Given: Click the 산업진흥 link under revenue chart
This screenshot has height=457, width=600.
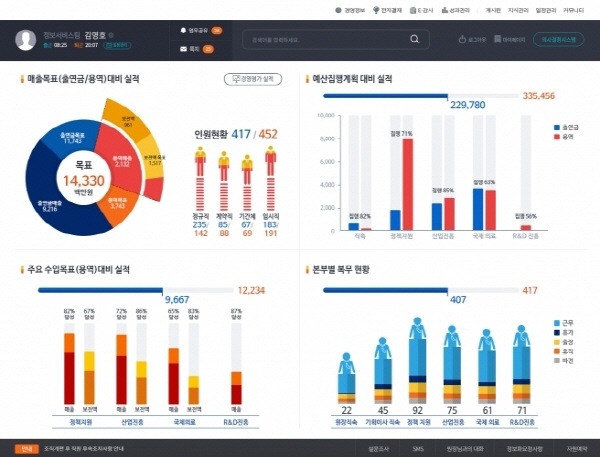Looking at the screenshot, I should (132, 423).
